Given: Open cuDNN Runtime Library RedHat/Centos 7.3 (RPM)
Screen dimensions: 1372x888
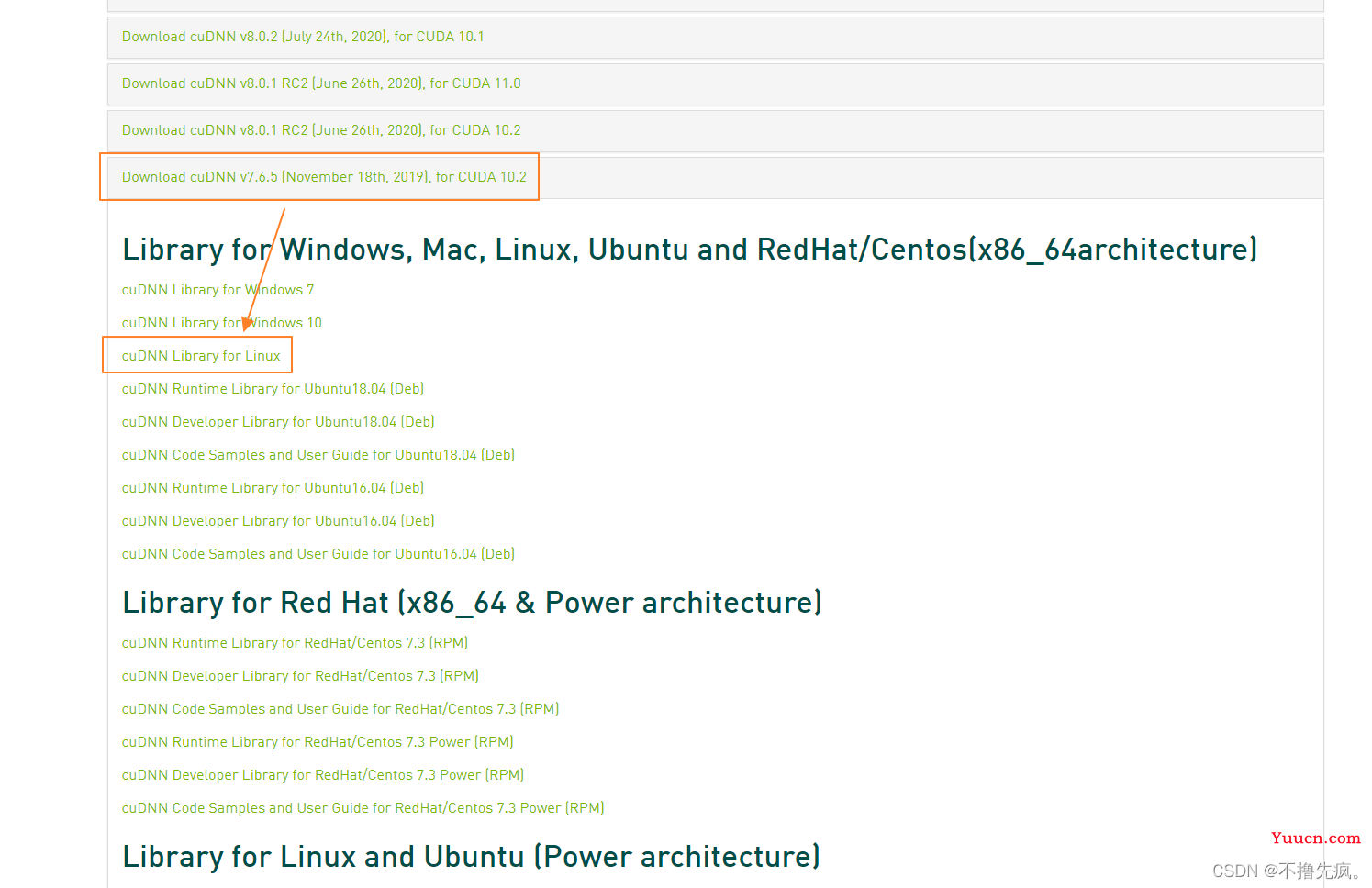Looking at the screenshot, I should click(x=295, y=643).
